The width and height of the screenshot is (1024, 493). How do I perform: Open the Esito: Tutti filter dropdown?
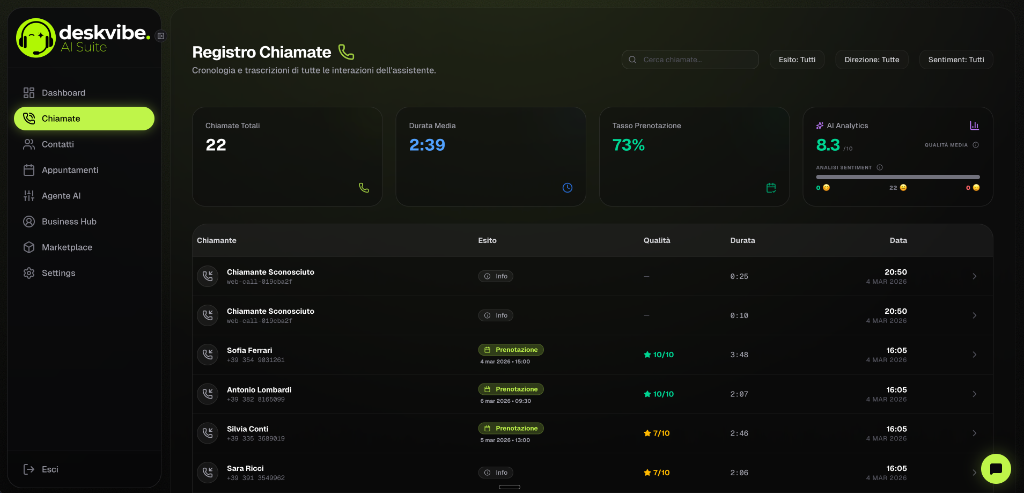[x=797, y=60]
